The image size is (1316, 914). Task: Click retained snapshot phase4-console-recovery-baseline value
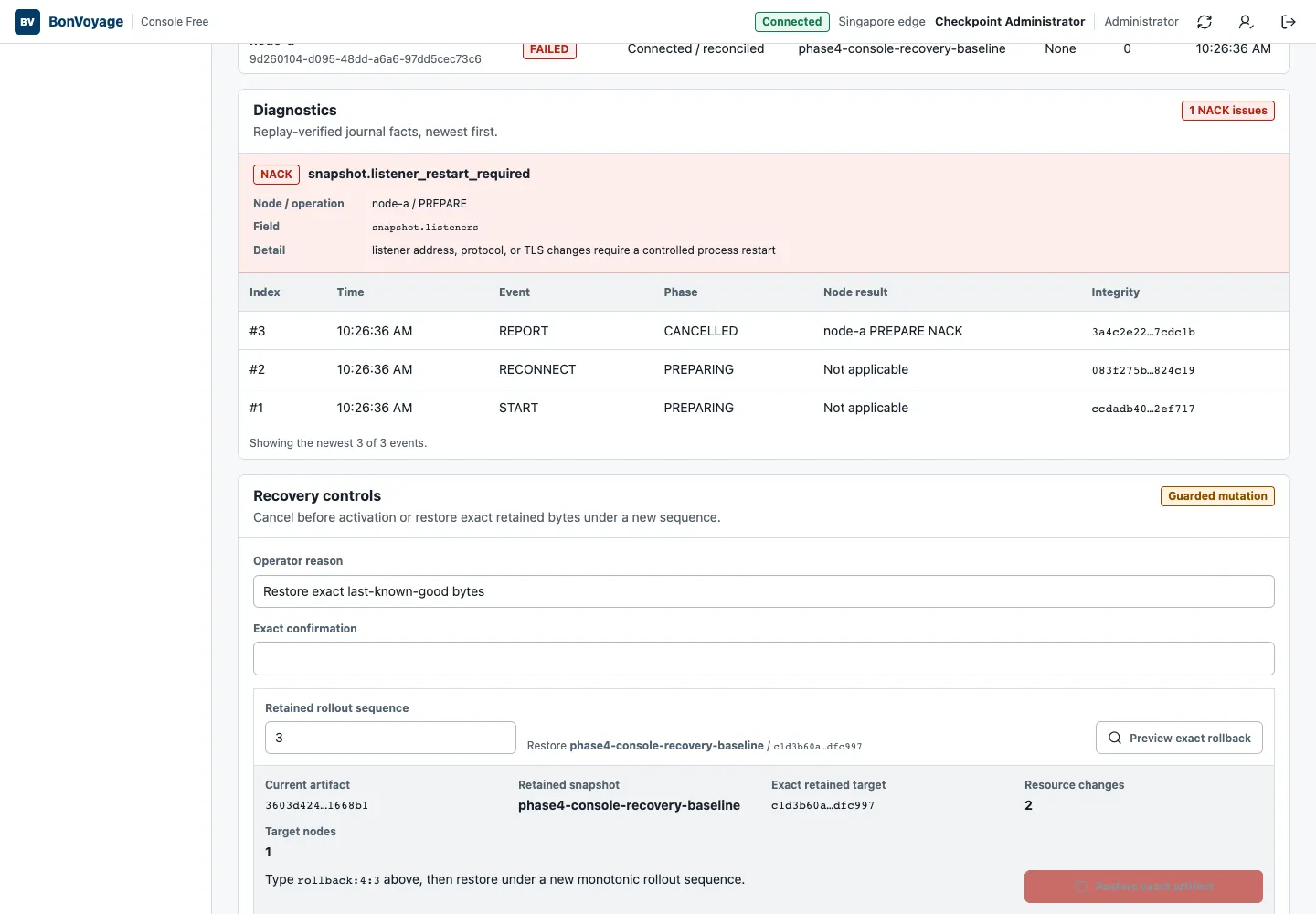[x=629, y=805]
